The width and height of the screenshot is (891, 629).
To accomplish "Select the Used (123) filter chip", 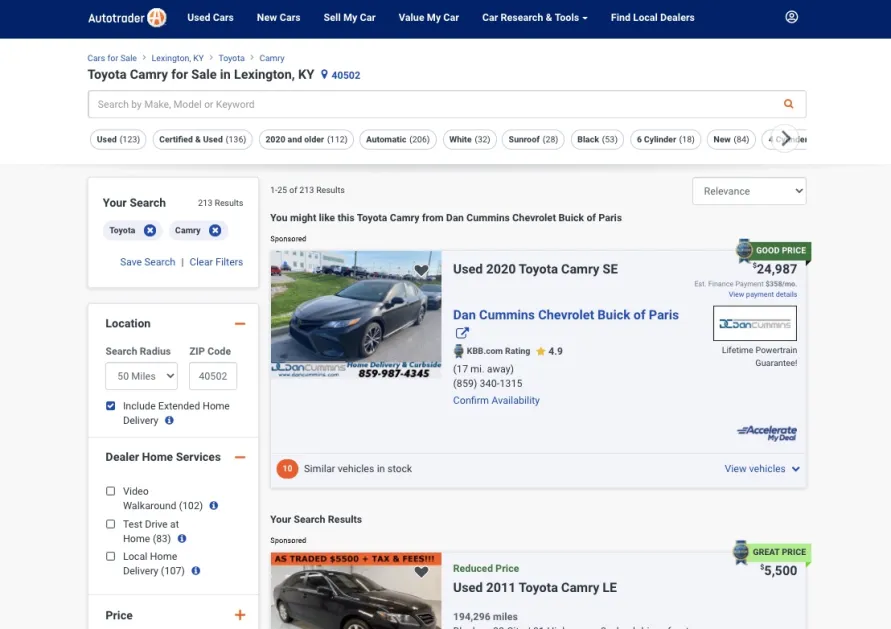I will (118, 139).
